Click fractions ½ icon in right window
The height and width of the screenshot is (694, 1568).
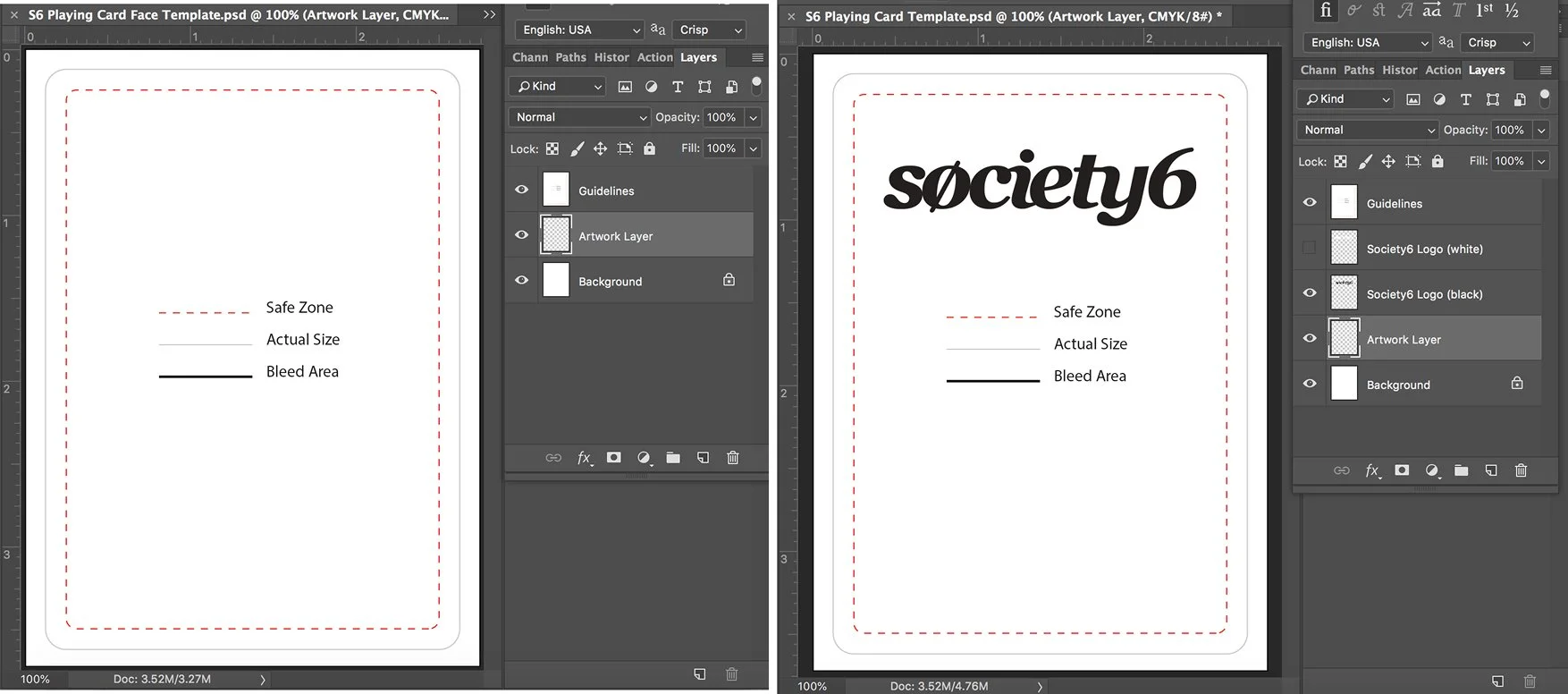click(1513, 10)
